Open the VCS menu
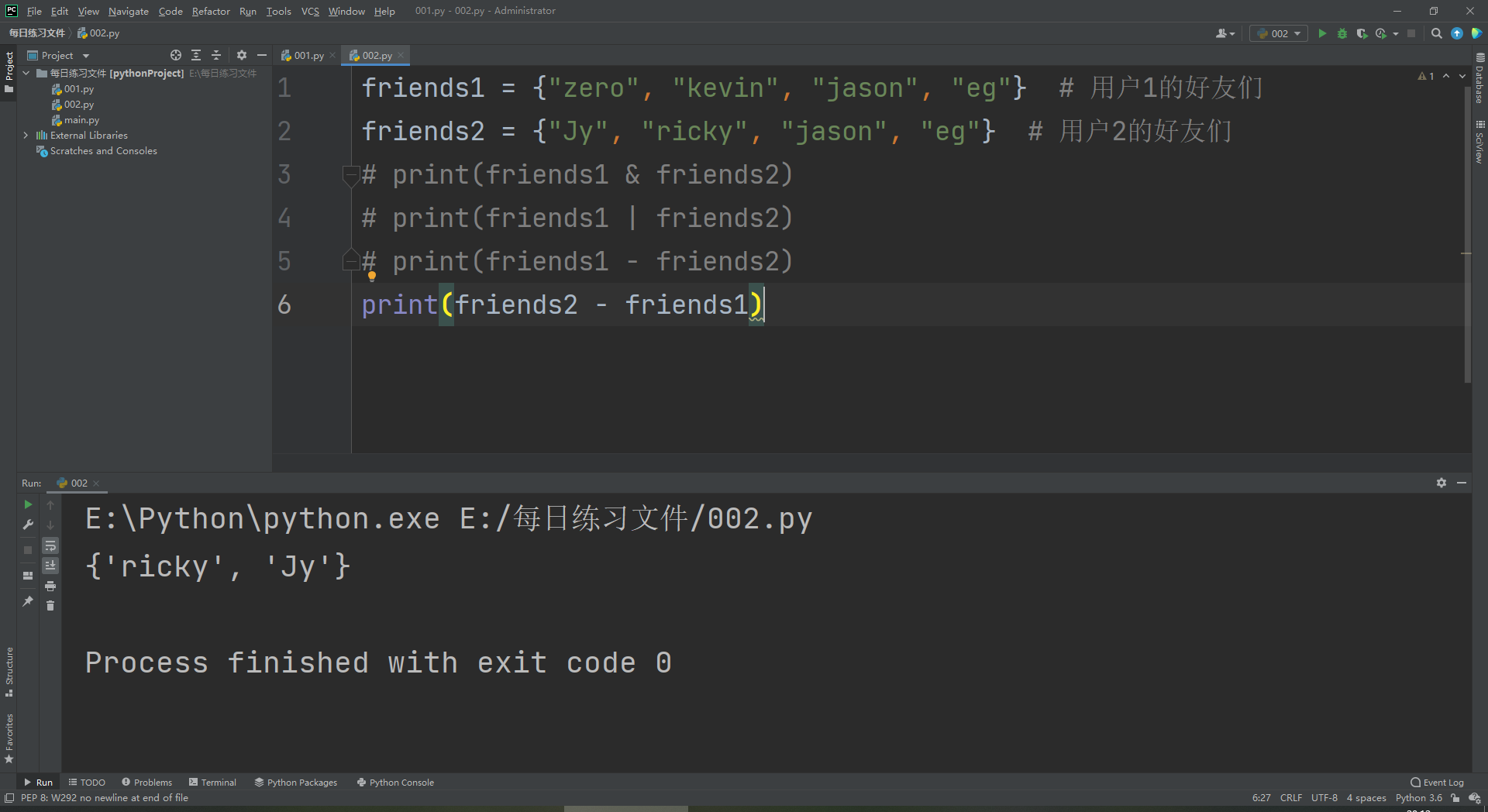Screen dimensions: 1488x812 (x=310, y=11)
